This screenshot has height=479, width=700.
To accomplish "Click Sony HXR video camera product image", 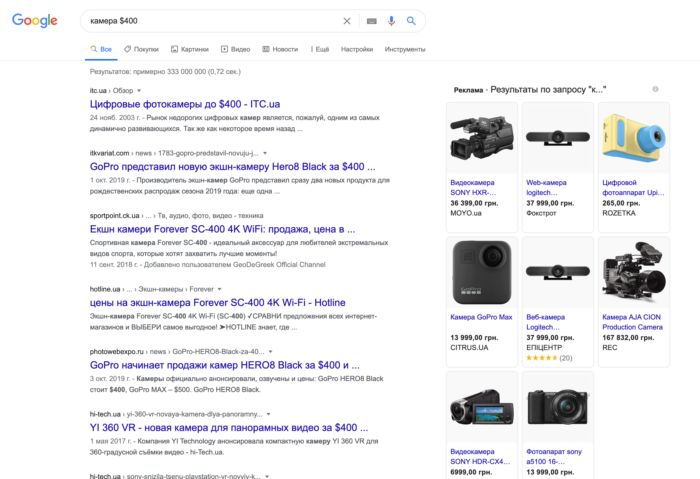I will coord(482,137).
